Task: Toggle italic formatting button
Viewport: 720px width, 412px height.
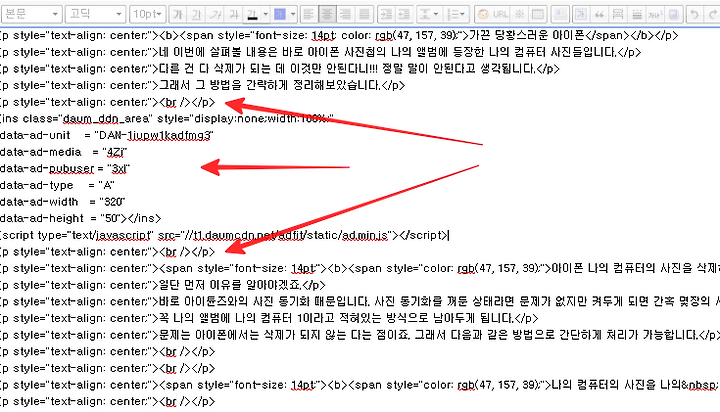Action: point(215,14)
